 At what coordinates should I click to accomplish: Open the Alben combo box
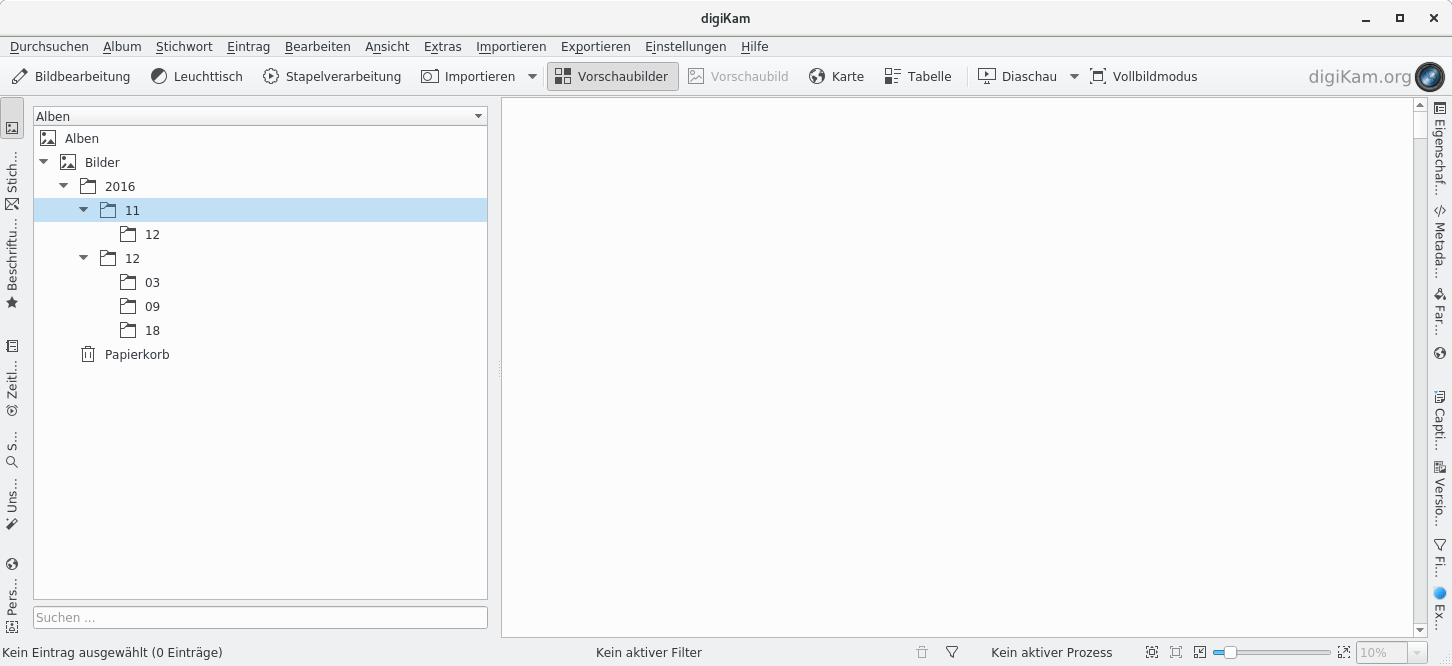click(x=260, y=116)
